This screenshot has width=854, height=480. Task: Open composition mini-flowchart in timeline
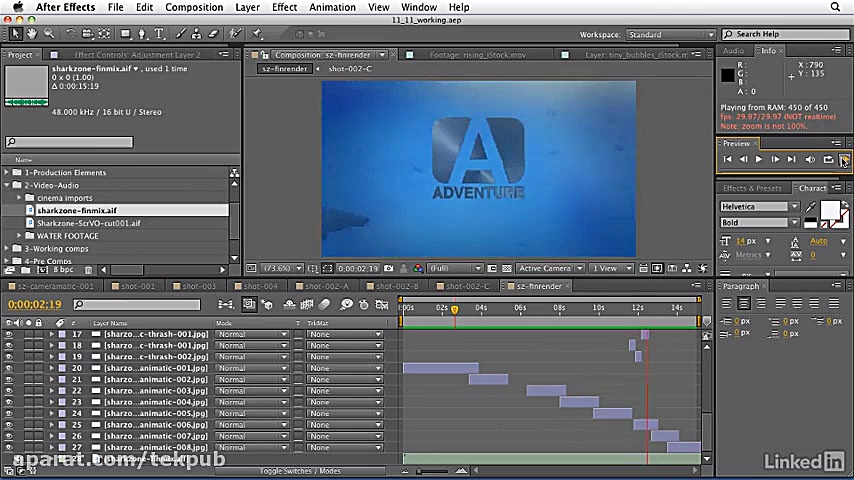[225, 305]
